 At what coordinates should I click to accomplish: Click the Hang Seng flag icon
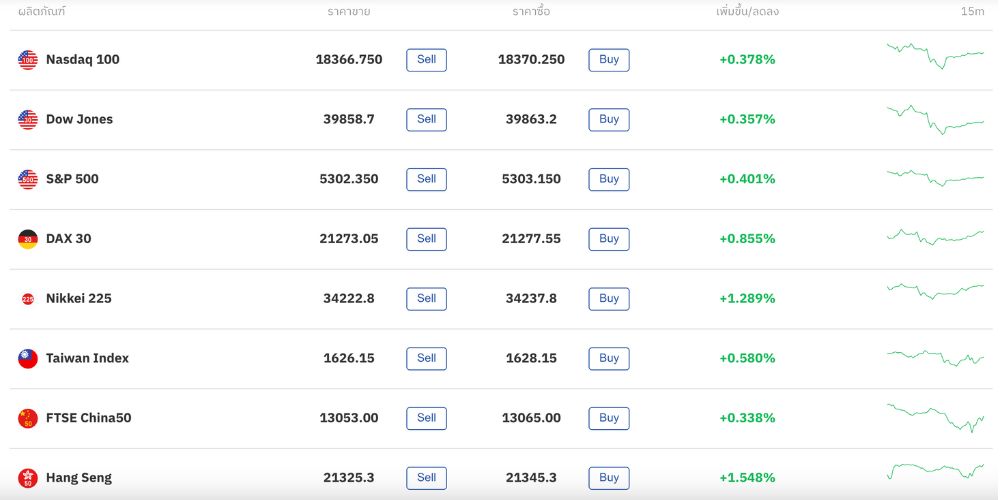[28, 478]
